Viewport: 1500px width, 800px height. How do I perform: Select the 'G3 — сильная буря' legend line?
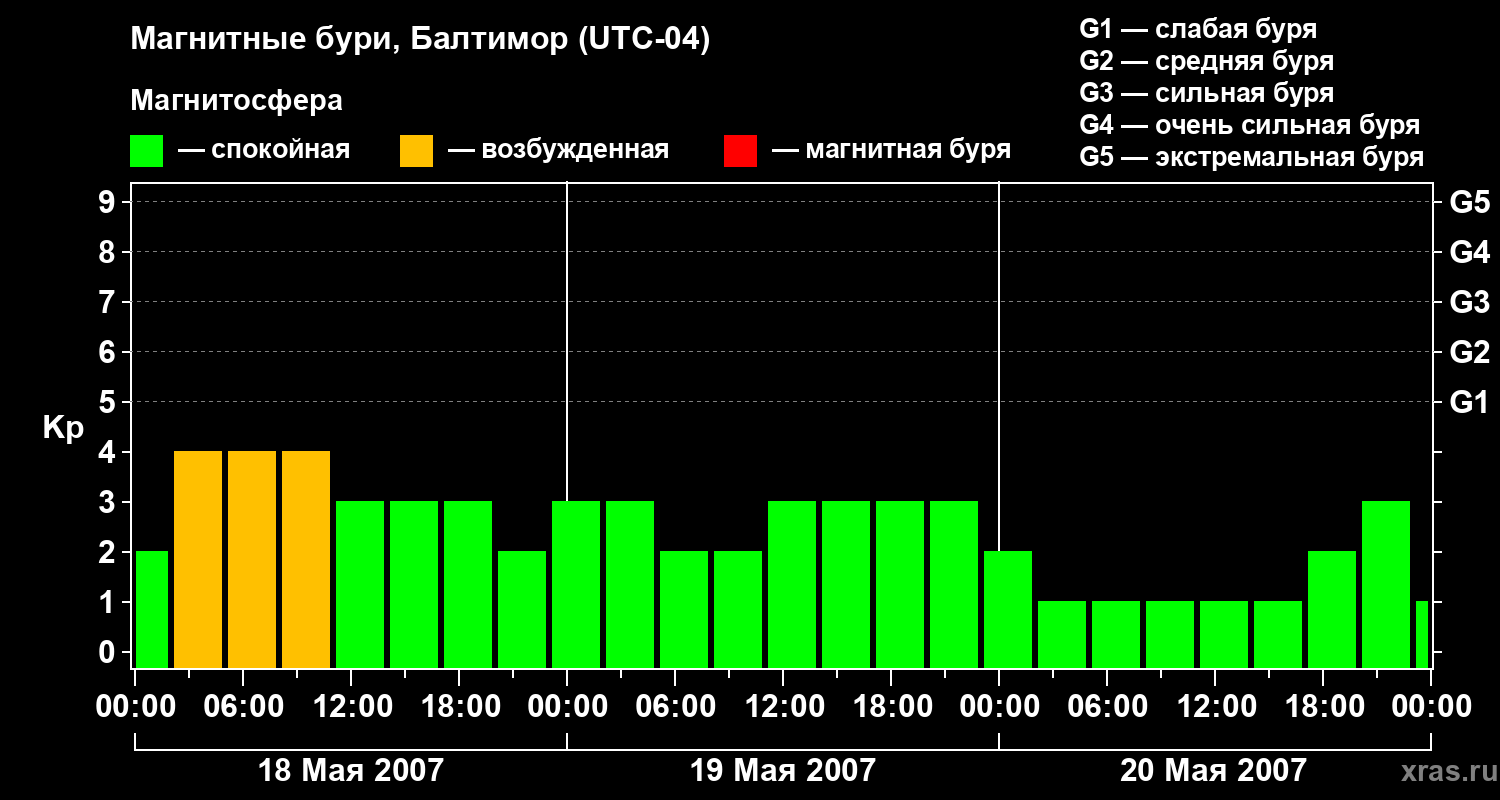click(x=1207, y=93)
